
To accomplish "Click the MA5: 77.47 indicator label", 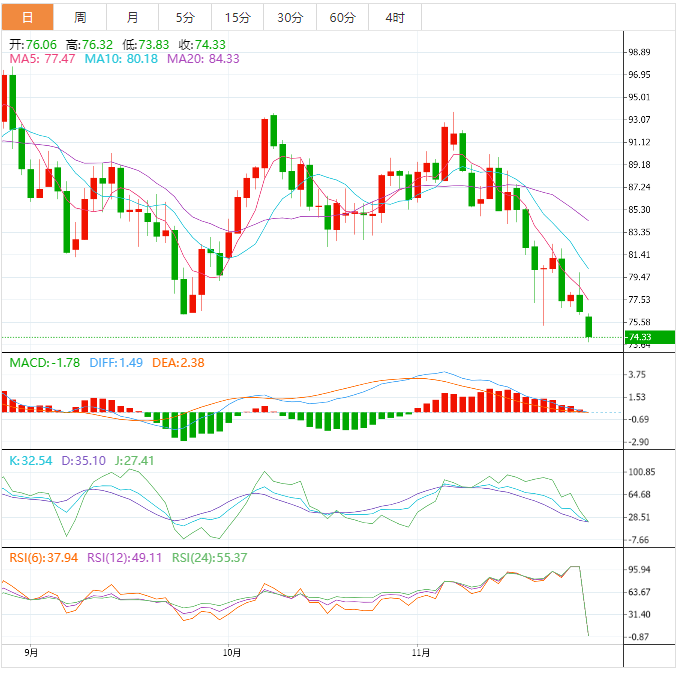I will 42,58.
